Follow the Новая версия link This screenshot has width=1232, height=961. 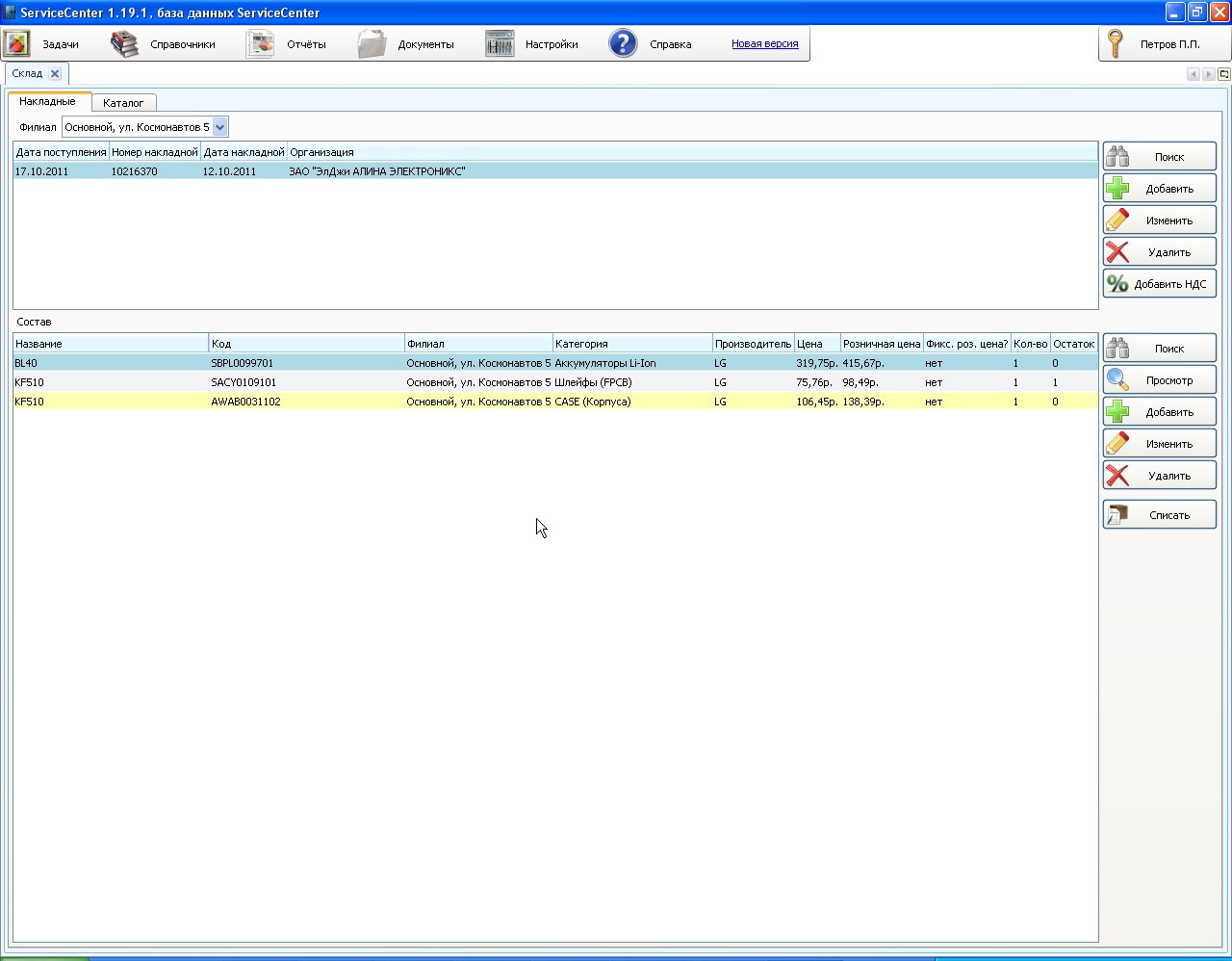coord(765,43)
